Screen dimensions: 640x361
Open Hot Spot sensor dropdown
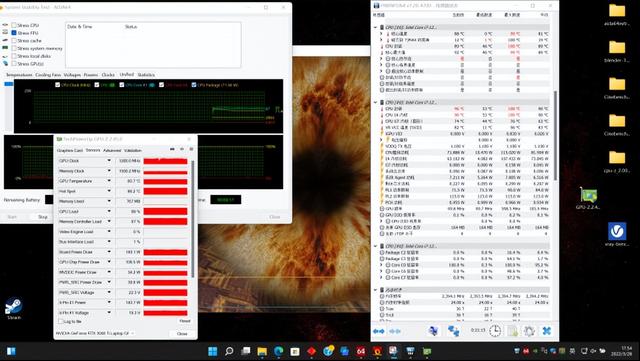click(x=109, y=191)
